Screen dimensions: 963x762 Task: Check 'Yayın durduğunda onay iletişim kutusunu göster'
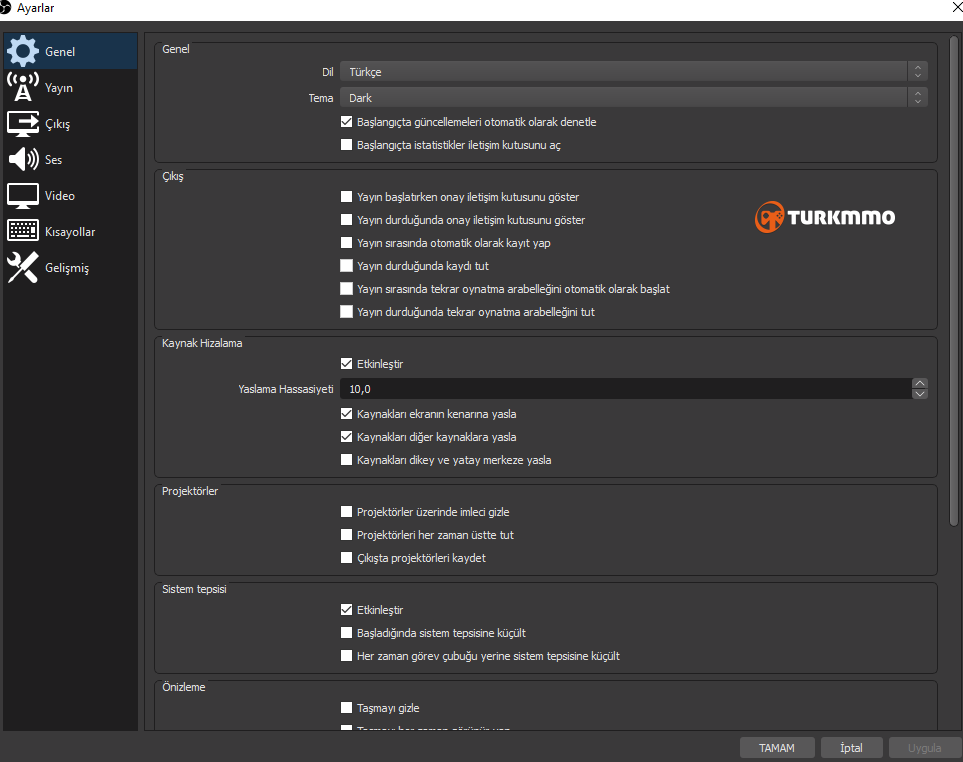click(x=346, y=220)
